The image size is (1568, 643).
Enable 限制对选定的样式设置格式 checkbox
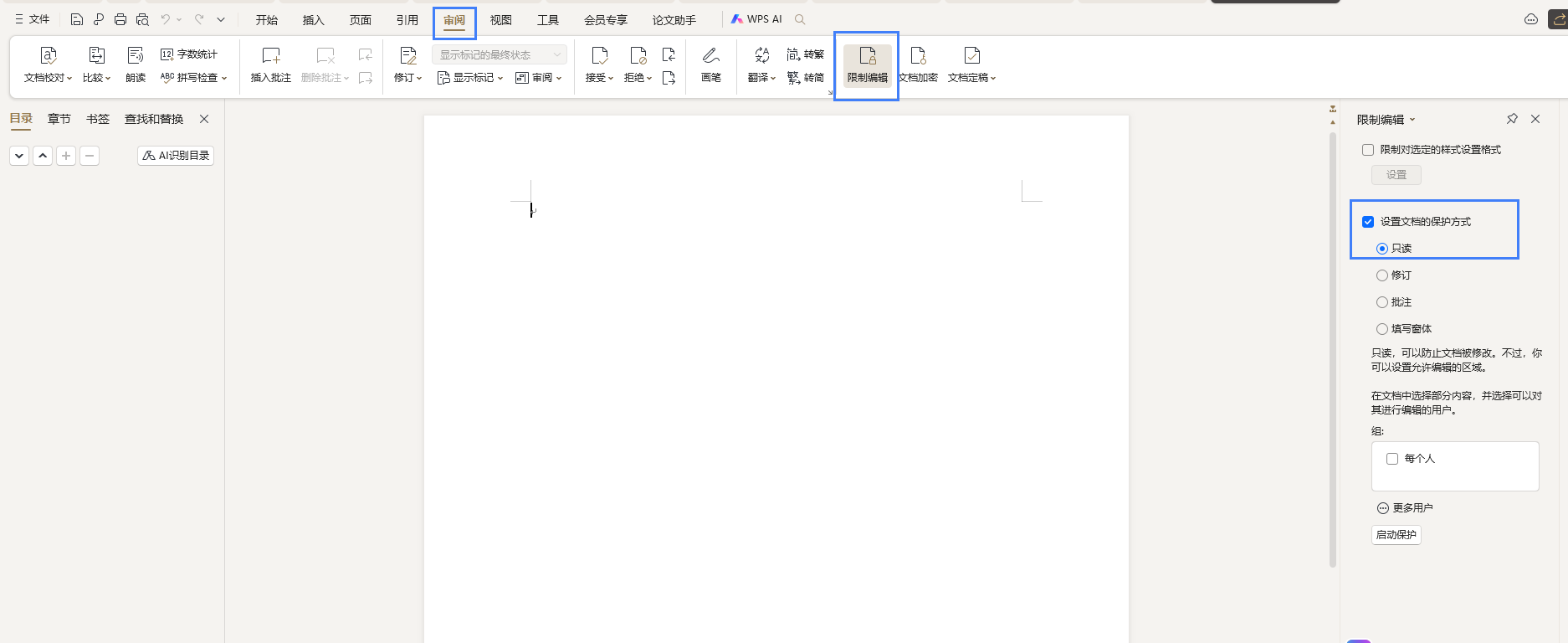point(1368,150)
